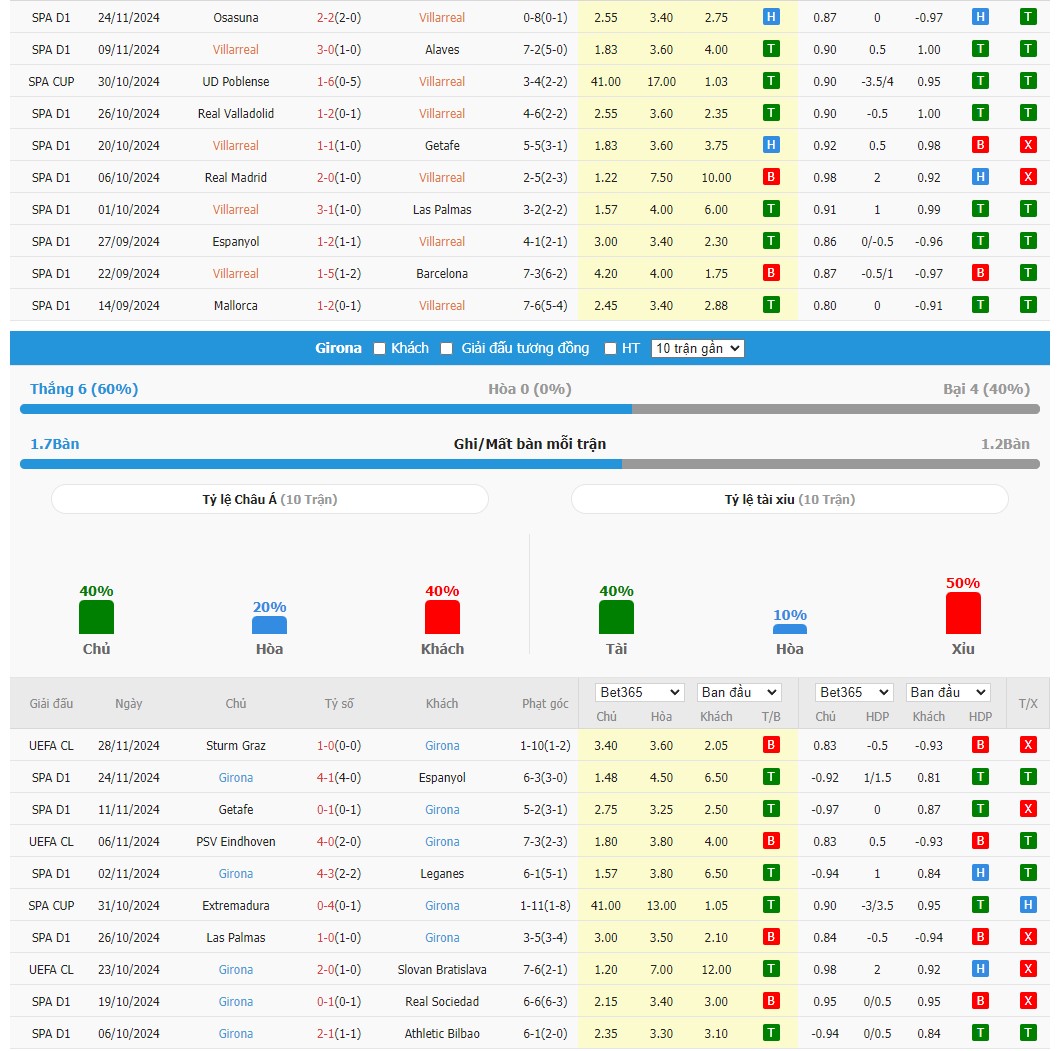Screen dimensions: 1059x1051
Task: Enable the Giải đấu tương đồng checkbox
Action: [x=446, y=349]
